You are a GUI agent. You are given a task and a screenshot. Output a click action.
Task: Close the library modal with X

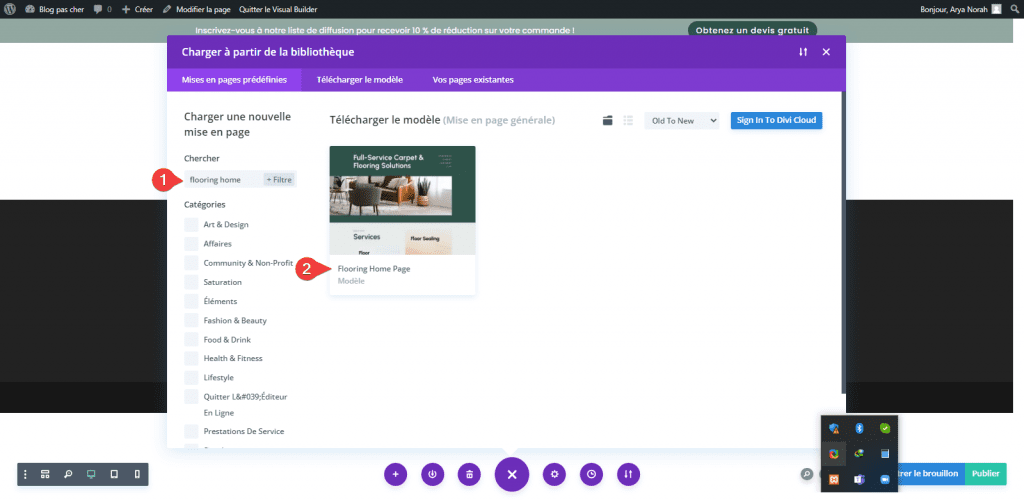pos(826,52)
